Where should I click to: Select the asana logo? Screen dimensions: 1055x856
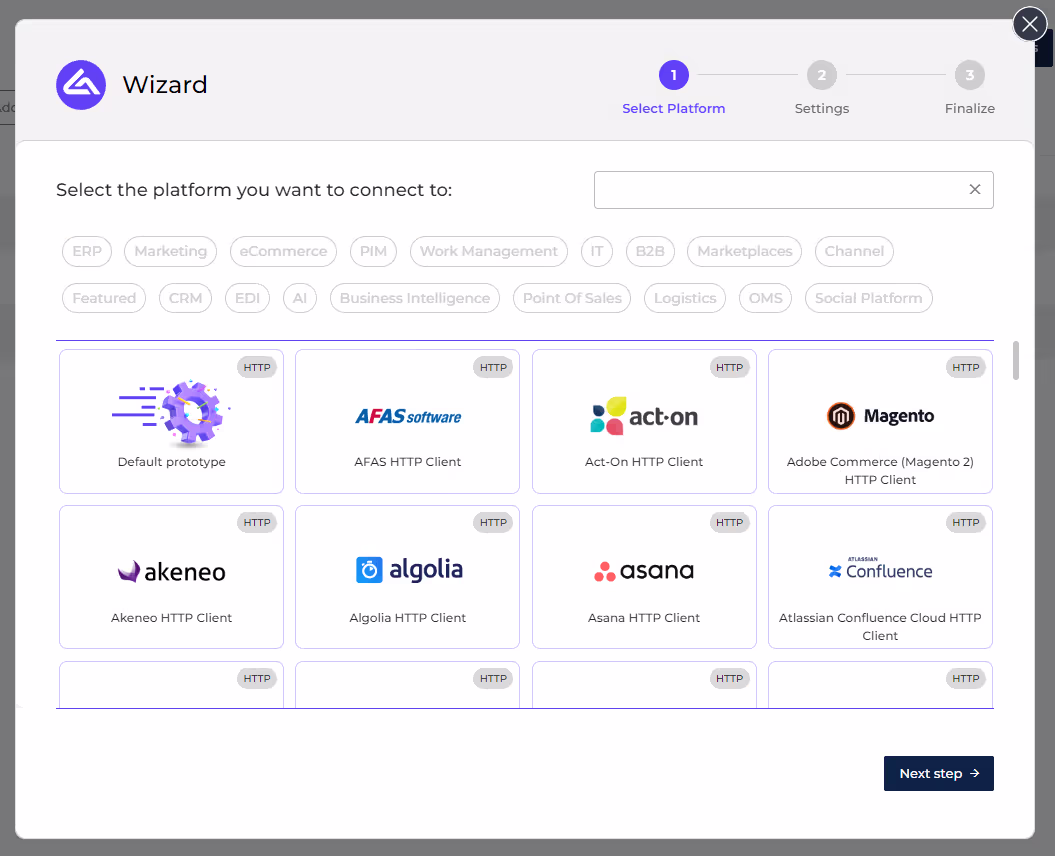(644, 571)
